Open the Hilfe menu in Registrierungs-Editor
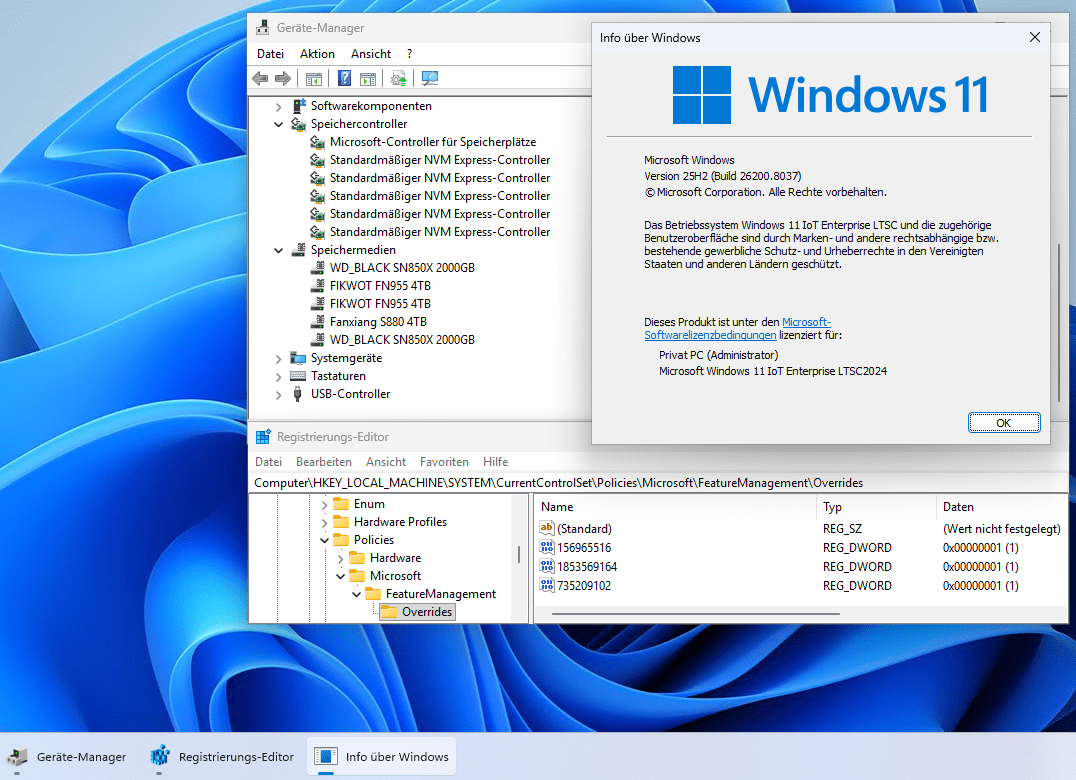This screenshot has height=780, width=1076. coord(495,462)
